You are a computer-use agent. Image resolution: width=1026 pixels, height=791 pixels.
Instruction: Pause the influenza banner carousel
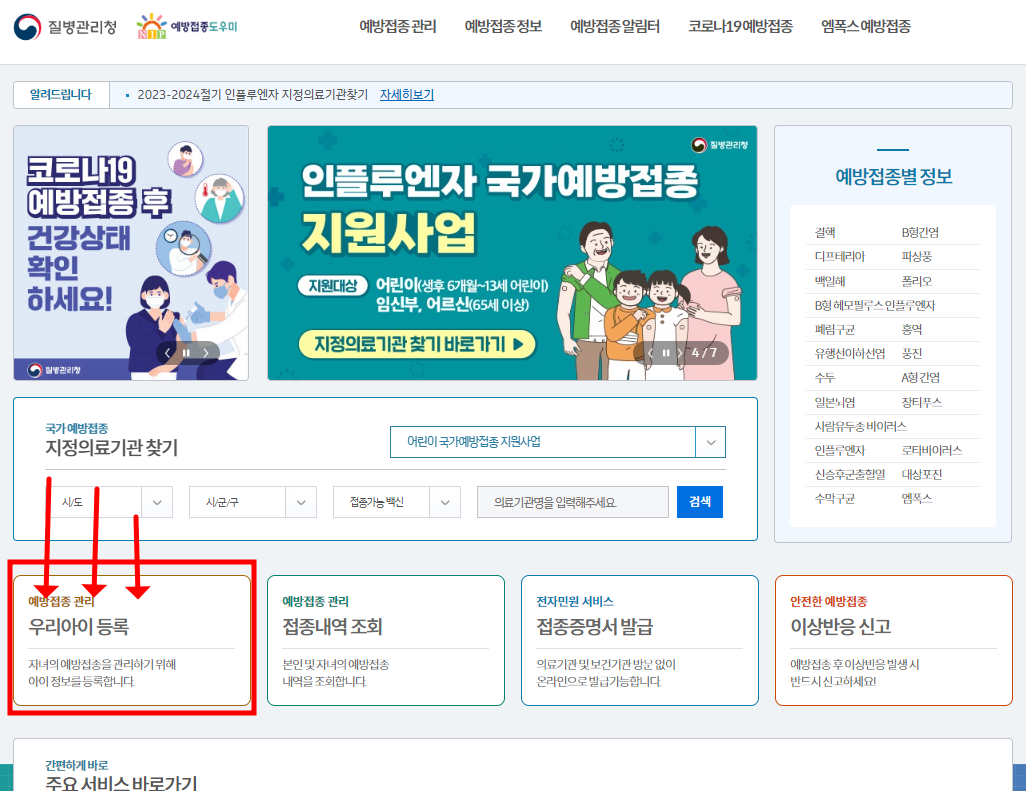pos(666,352)
